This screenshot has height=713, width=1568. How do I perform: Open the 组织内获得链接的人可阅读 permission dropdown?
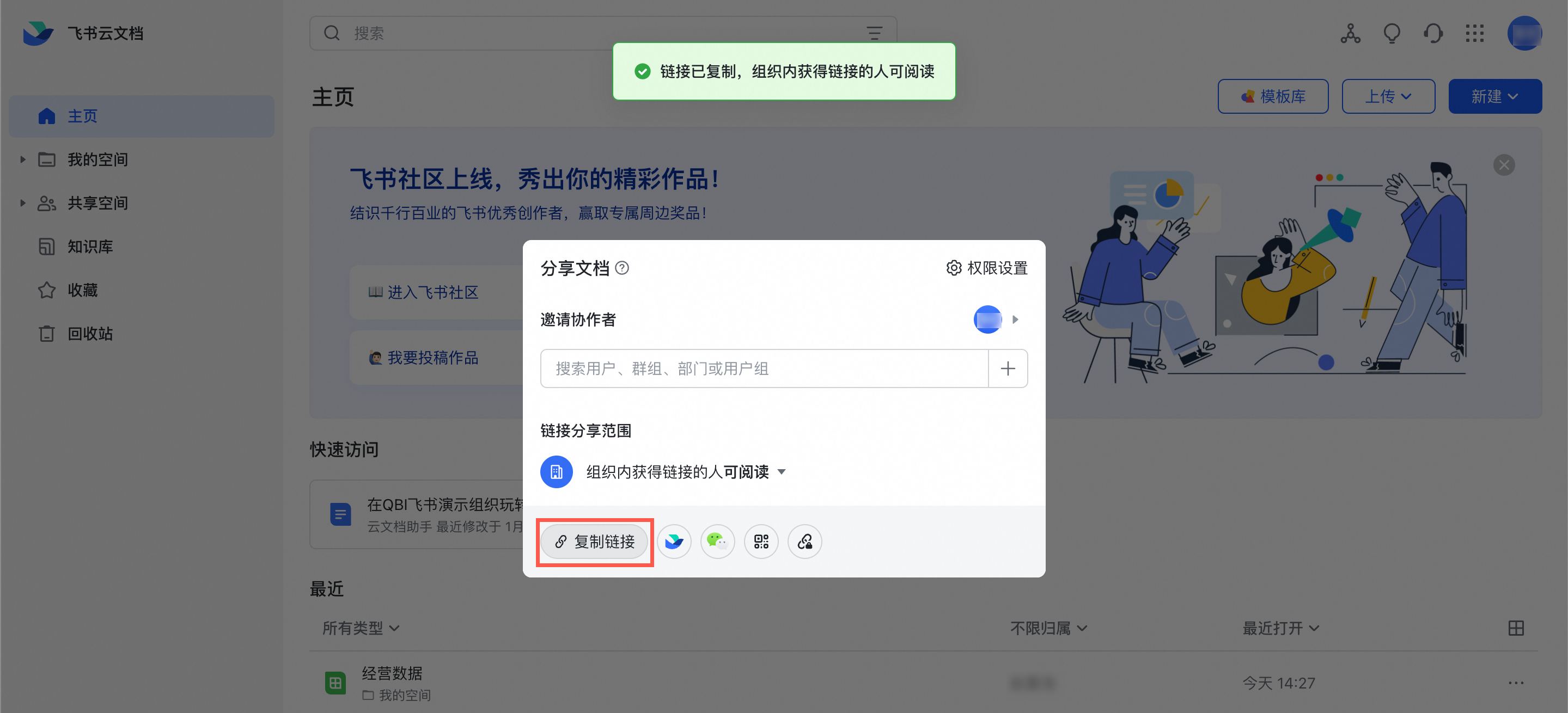pyautogui.click(x=685, y=472)
